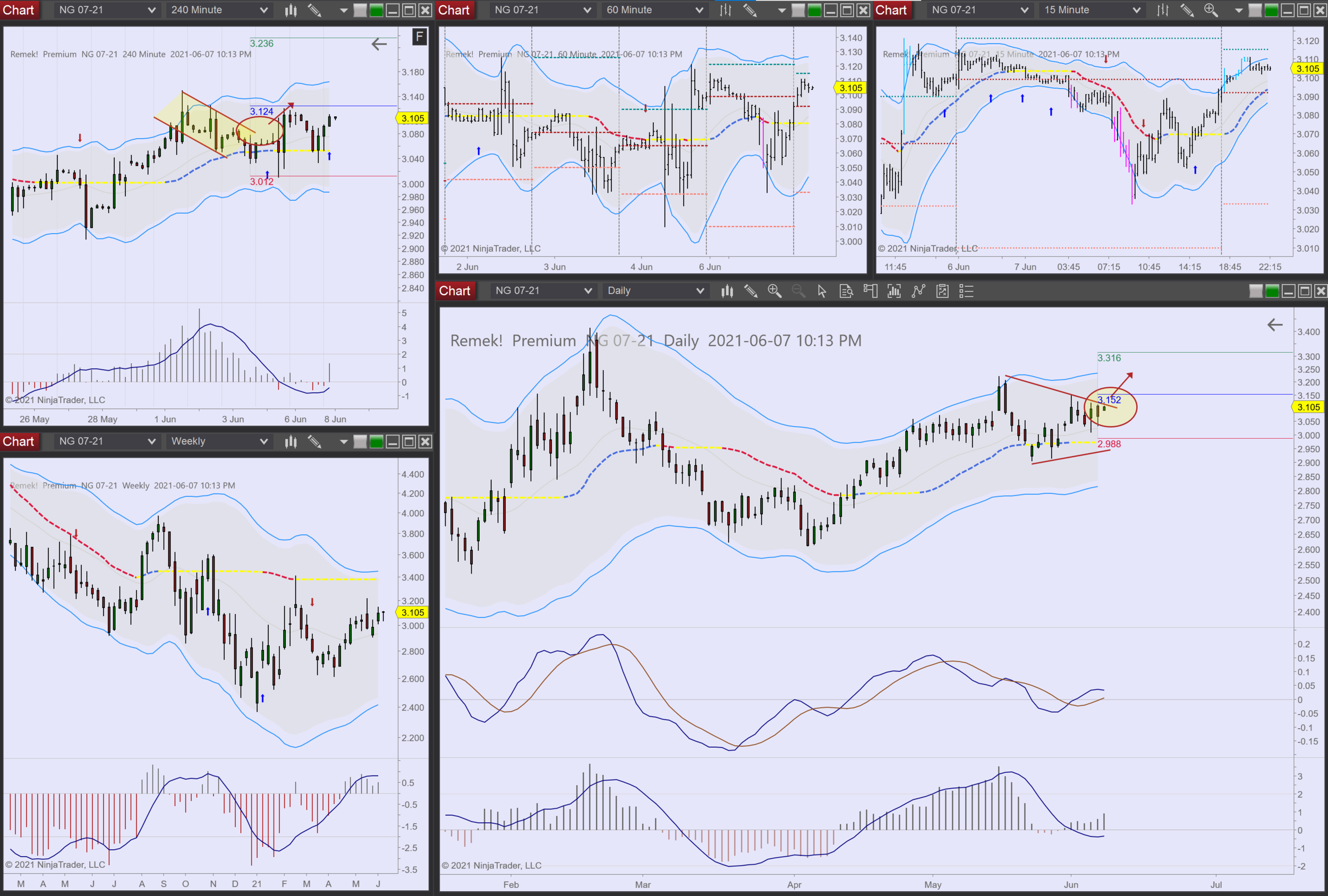Open bar type selector on Daily chart
Viewport: 1328px width, 896px height.
pyautogui.click(x=727, y=291)
